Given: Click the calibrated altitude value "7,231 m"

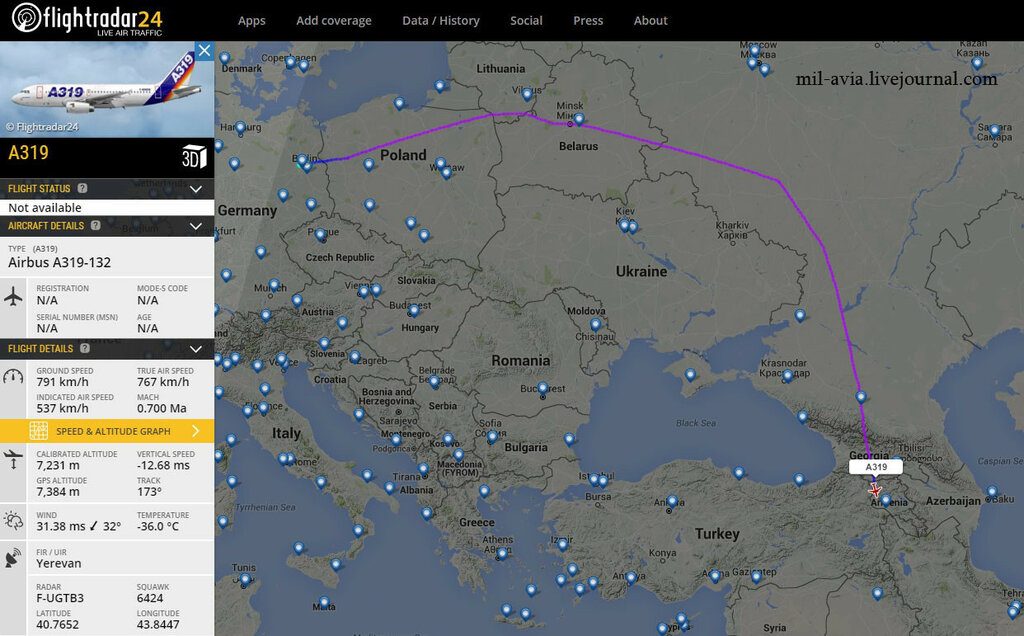Looking at the screenshot, I should coord(58,466).
